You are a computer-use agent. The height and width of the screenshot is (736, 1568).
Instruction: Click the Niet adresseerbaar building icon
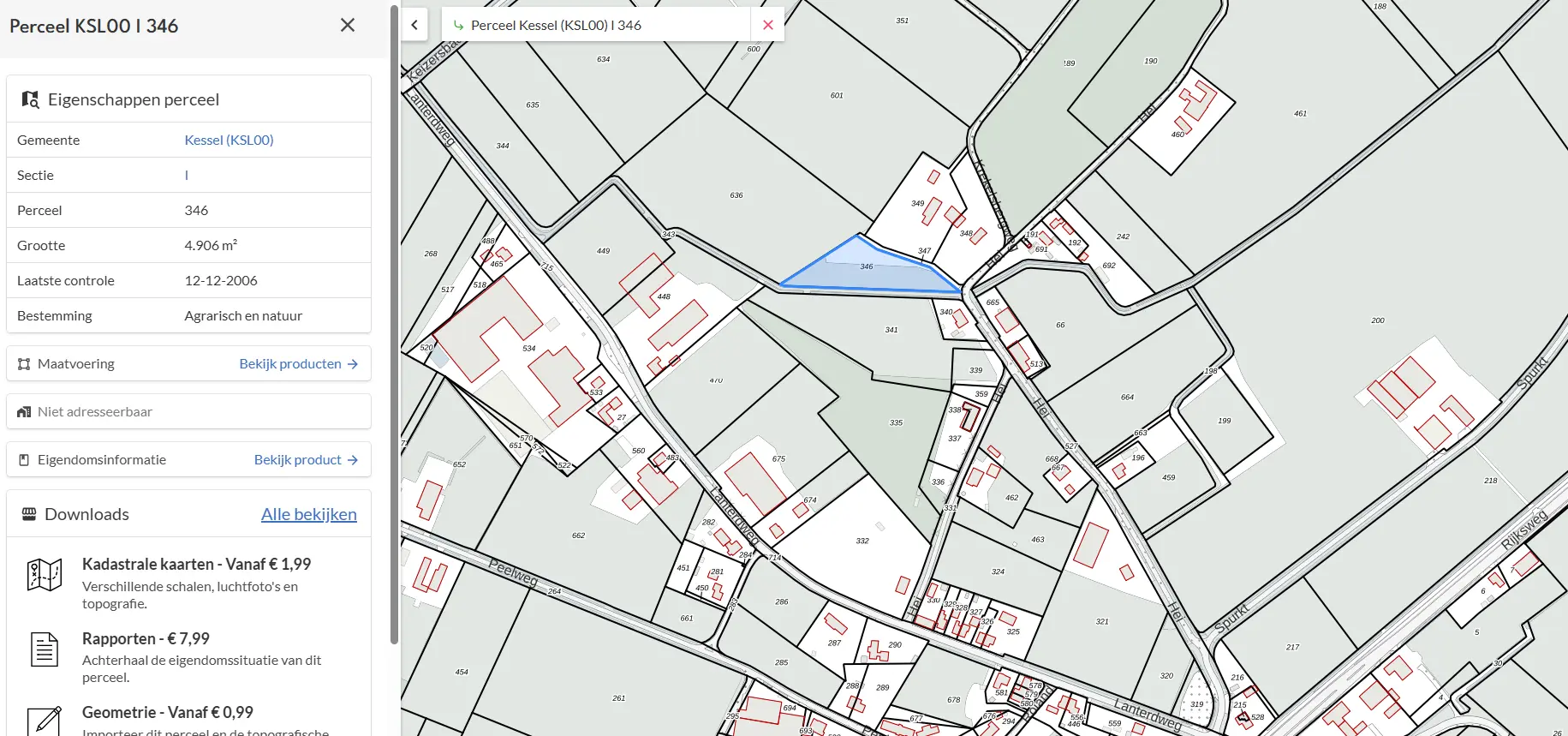coord(24,412)
